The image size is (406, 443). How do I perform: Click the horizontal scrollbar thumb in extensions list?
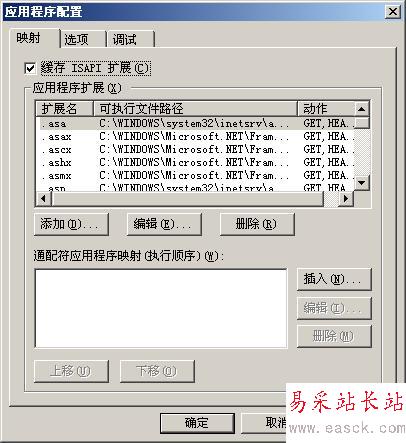pyautogui.click(x=187, y=199)
